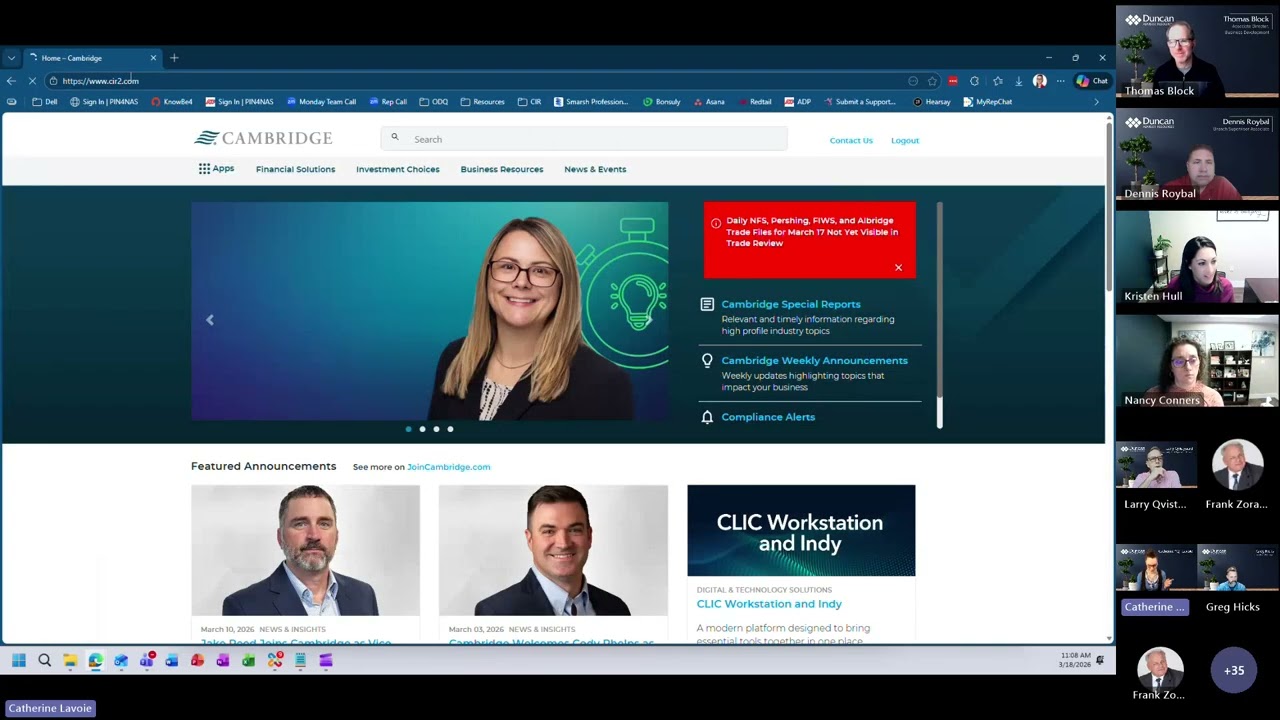Show the +35 more participants
Viewport: 1280px width, 720px height.
(x=1234, y=670)
